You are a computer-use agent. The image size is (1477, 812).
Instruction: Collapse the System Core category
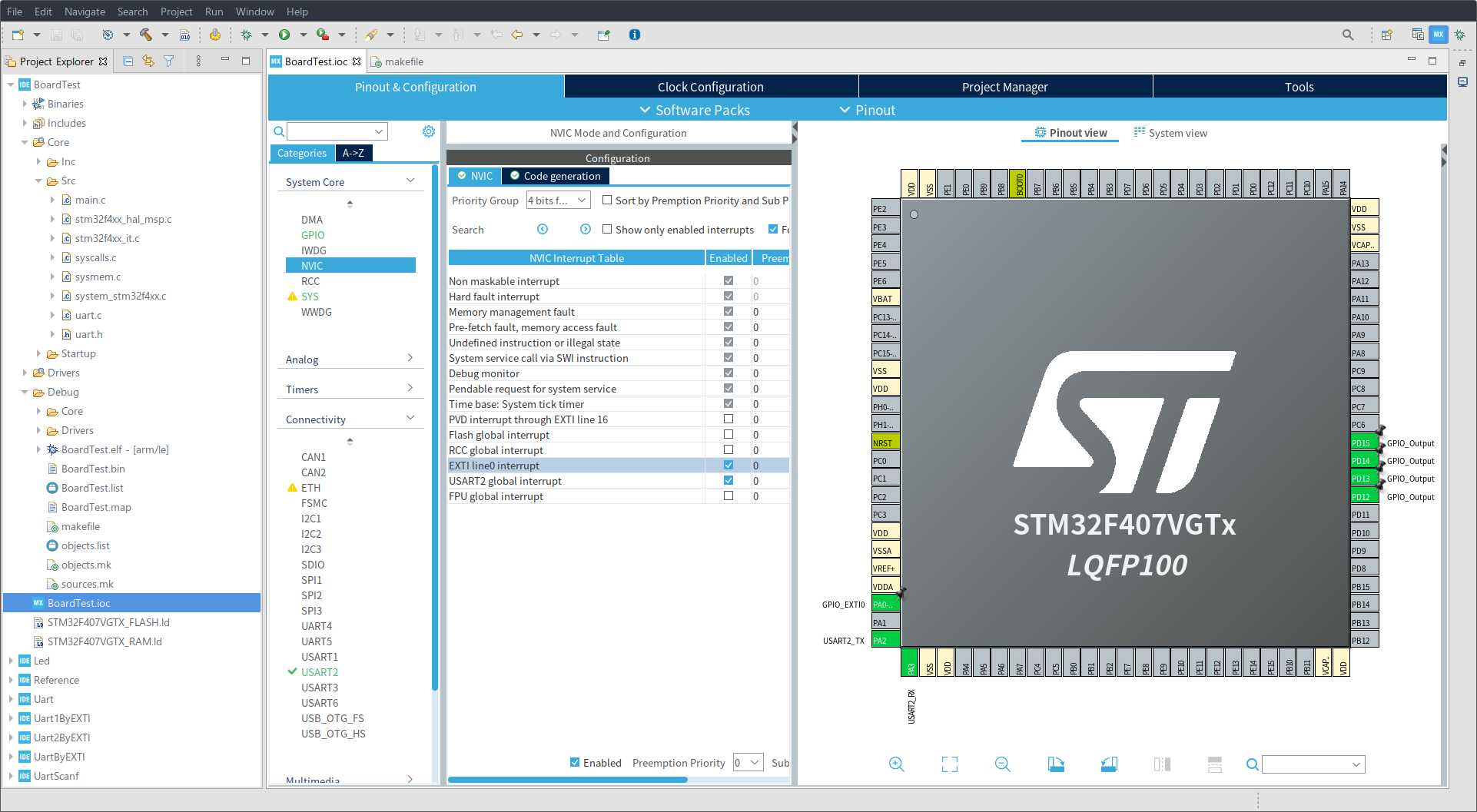click(x=410, y=181)
